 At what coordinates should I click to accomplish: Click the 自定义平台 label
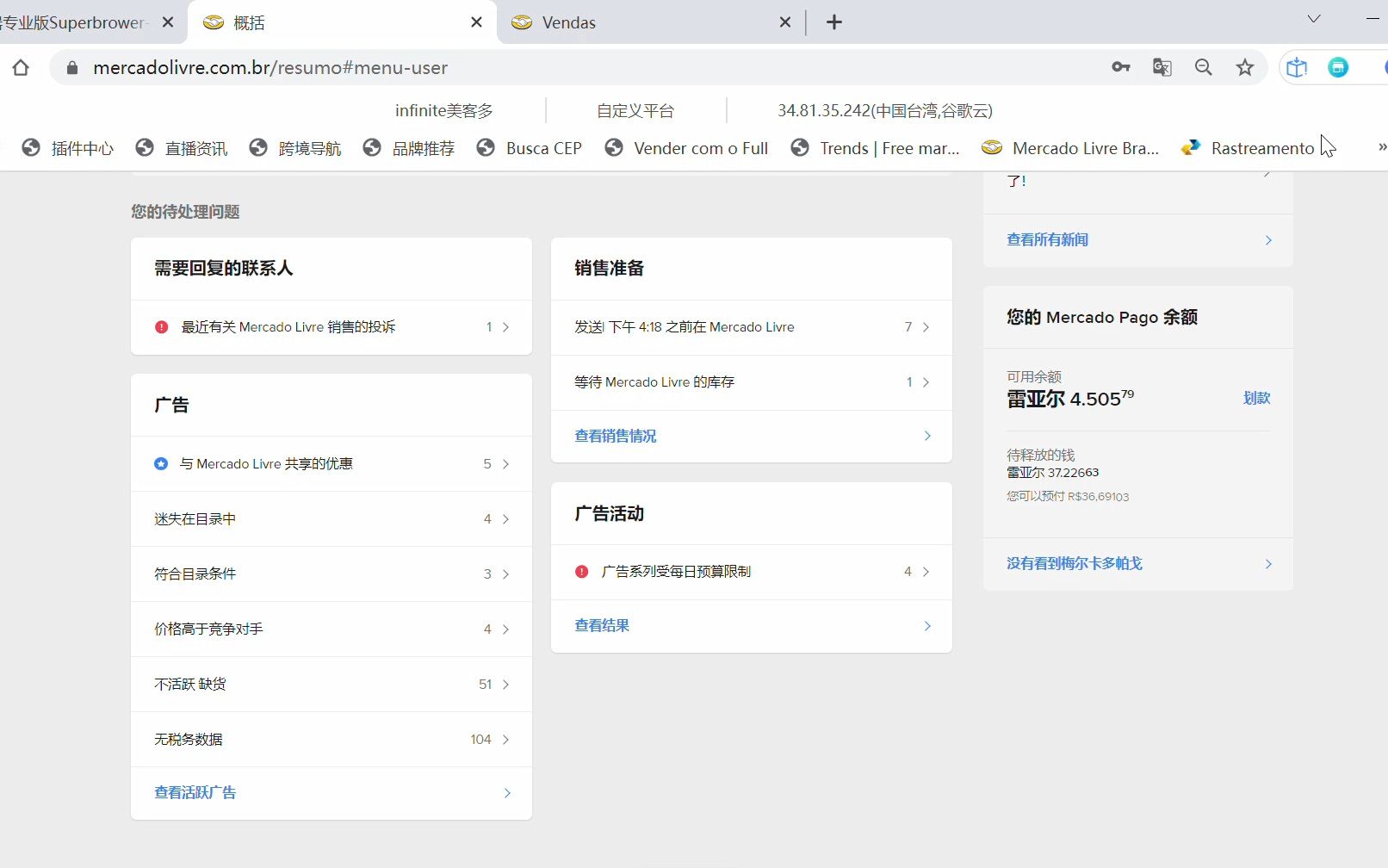(x=635, y=110)
